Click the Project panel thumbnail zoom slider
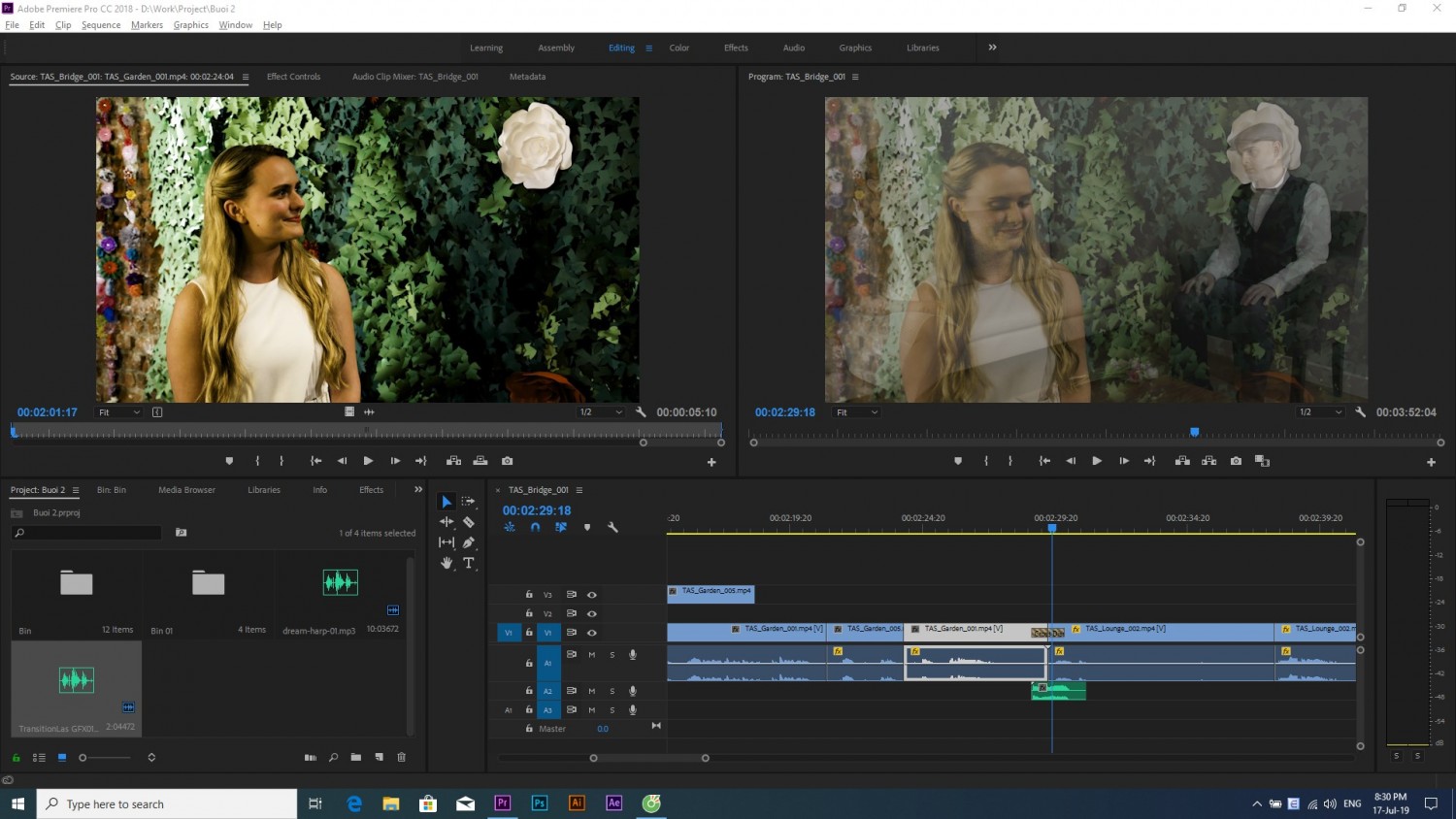The image size is (1456, 819). [107, 757]
